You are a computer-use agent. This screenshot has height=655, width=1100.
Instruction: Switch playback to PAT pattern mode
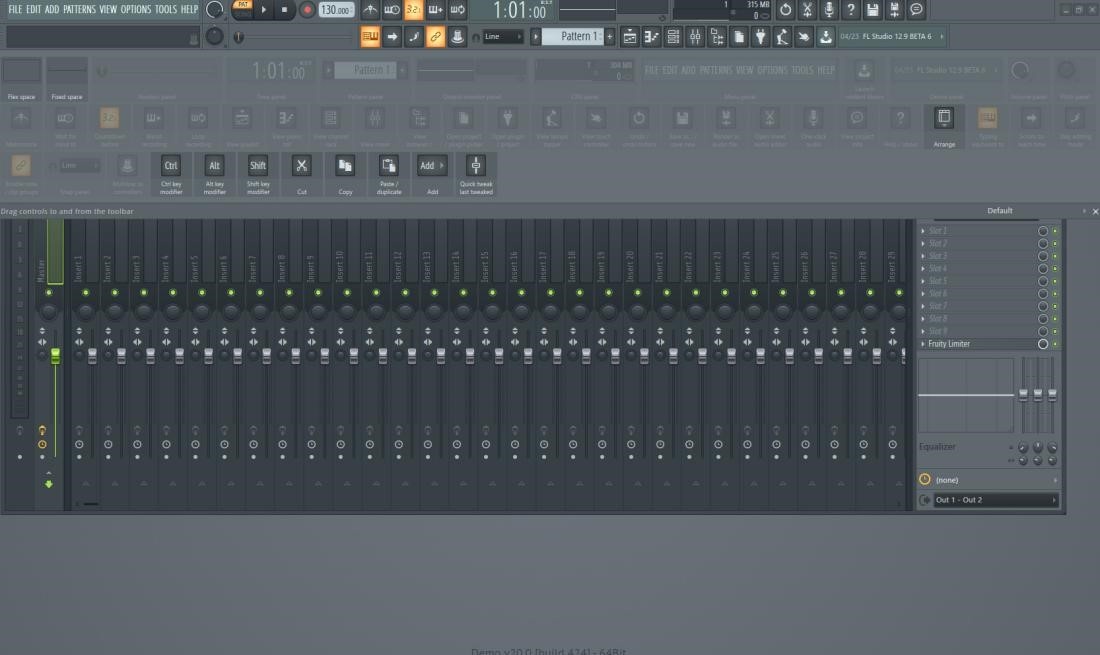click(x=242, y=7)
